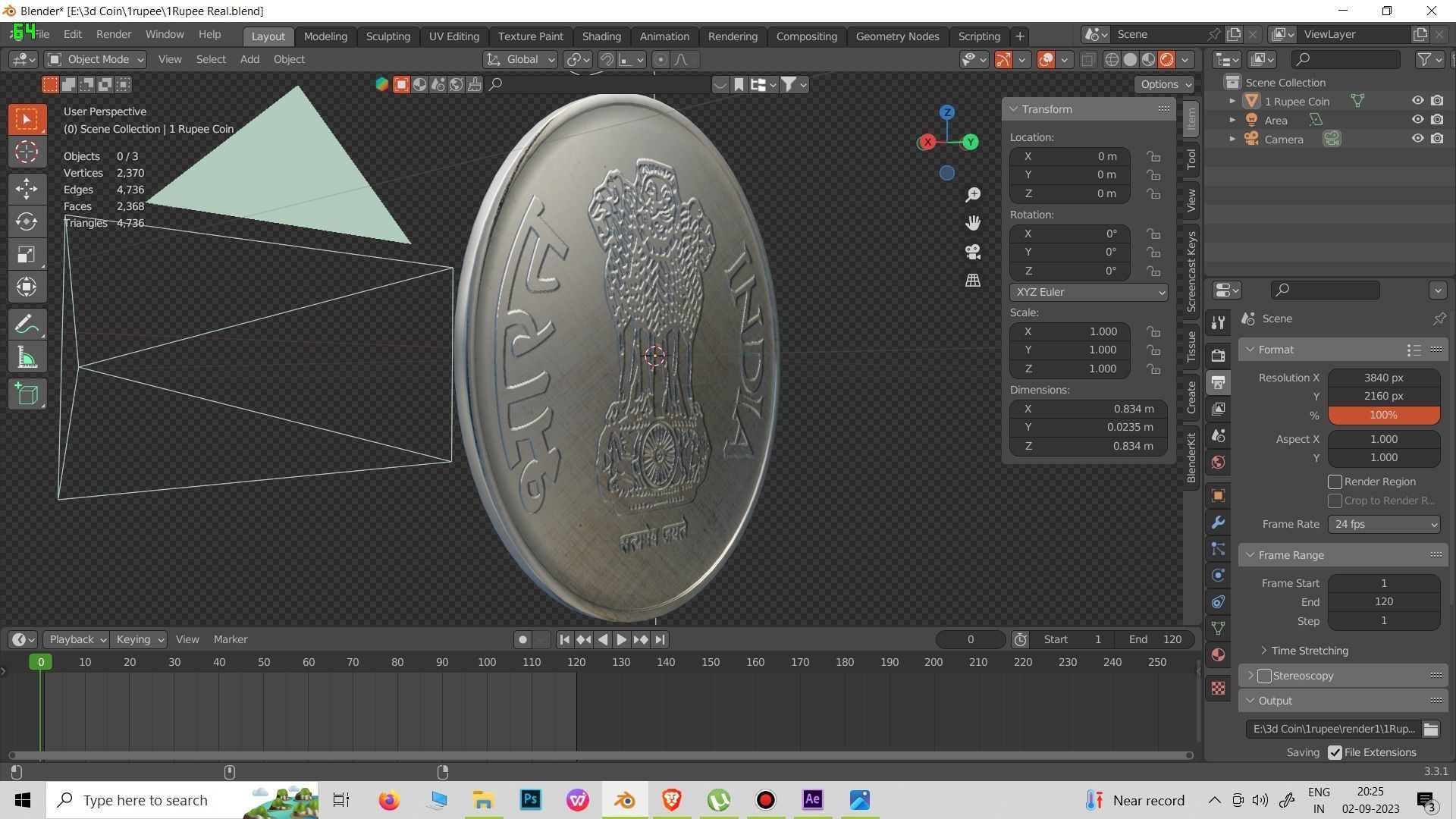Open Photoshop from the Windows taskbar

pyautogui.click(x=529, y=800)
